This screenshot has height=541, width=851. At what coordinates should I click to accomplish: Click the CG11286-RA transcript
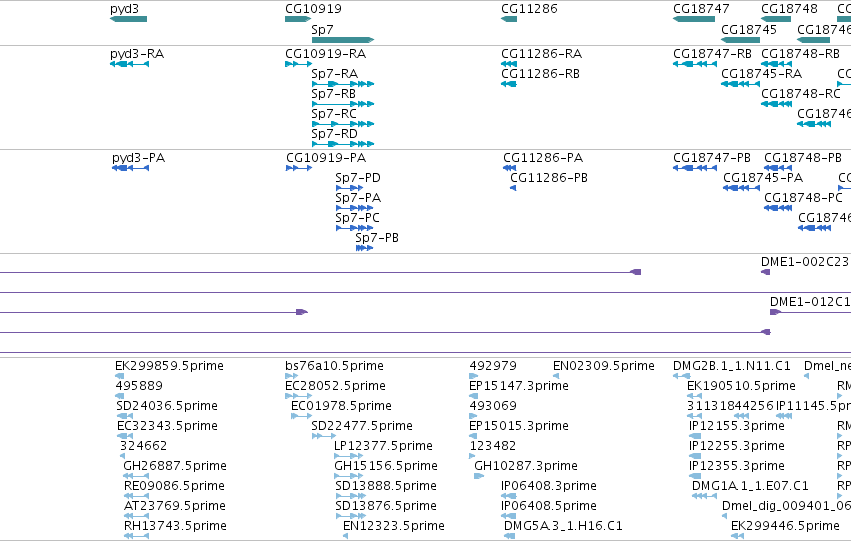[x=509, y=64]
